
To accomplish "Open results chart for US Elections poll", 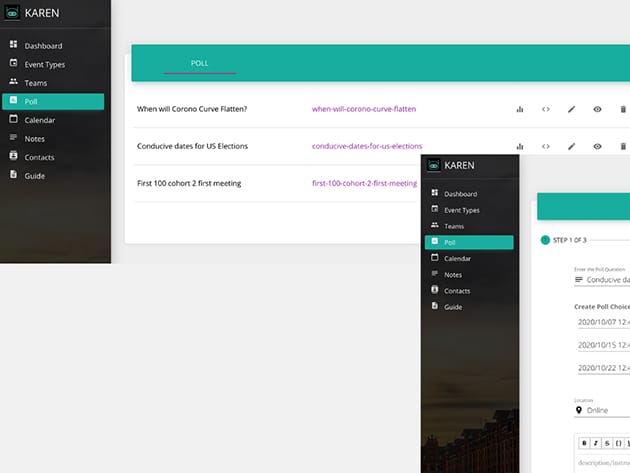I will pyautogui.click(x=520, y=146).
